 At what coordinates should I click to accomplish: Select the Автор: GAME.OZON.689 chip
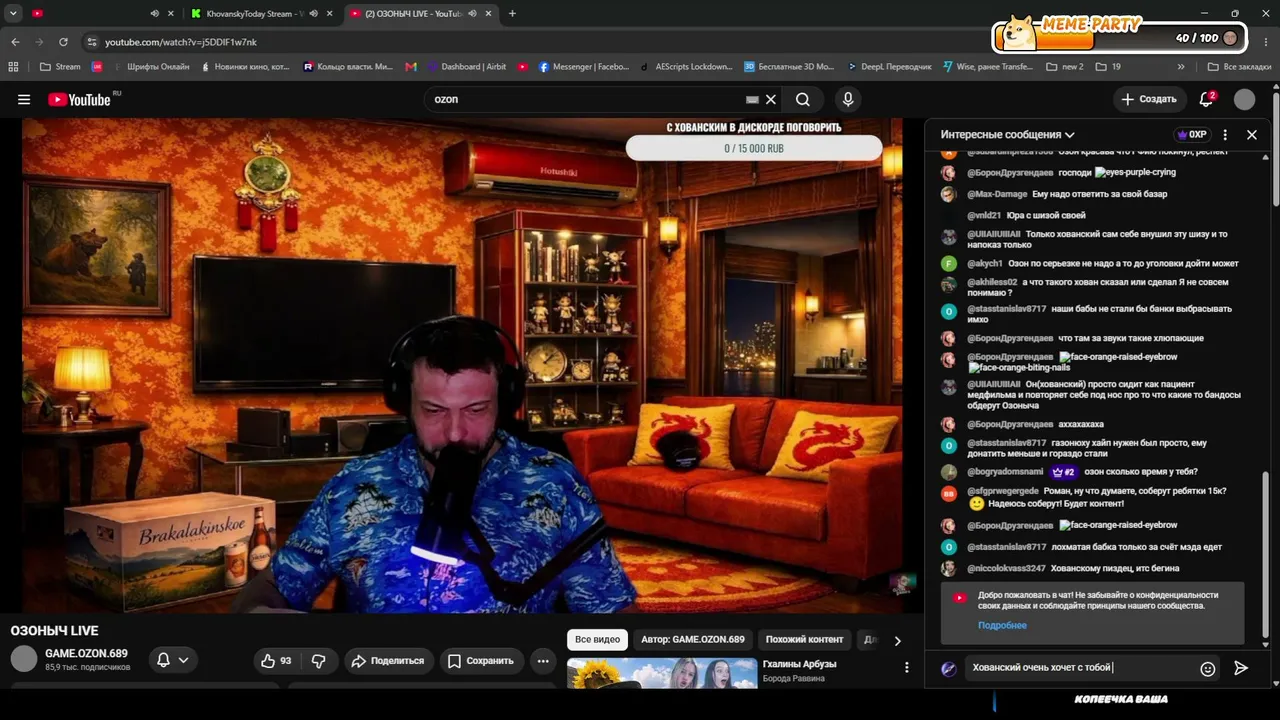[693, 640]
